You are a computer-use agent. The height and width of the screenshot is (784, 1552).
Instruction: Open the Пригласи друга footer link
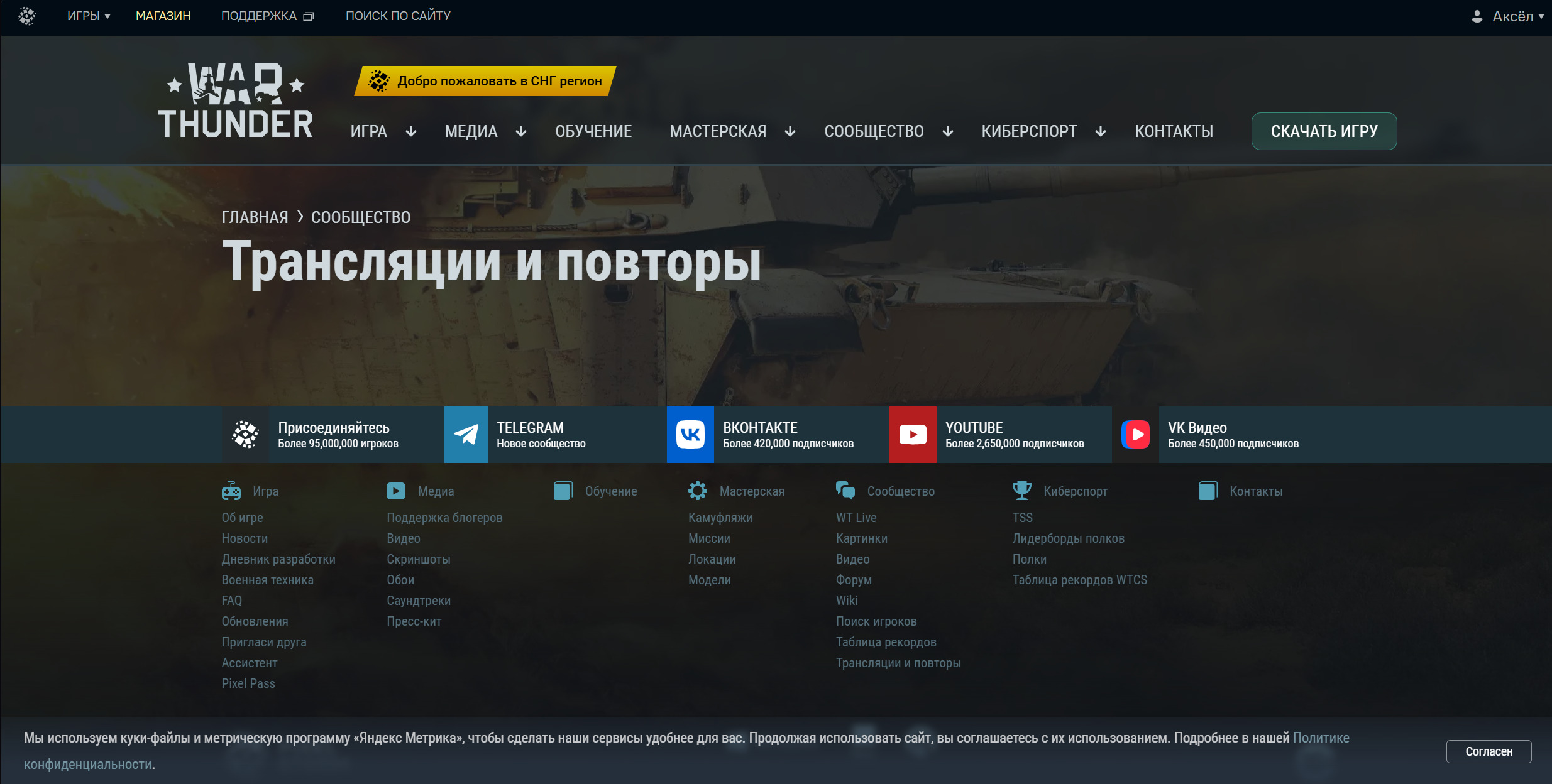pyautogui.click(x=264, y=642)
